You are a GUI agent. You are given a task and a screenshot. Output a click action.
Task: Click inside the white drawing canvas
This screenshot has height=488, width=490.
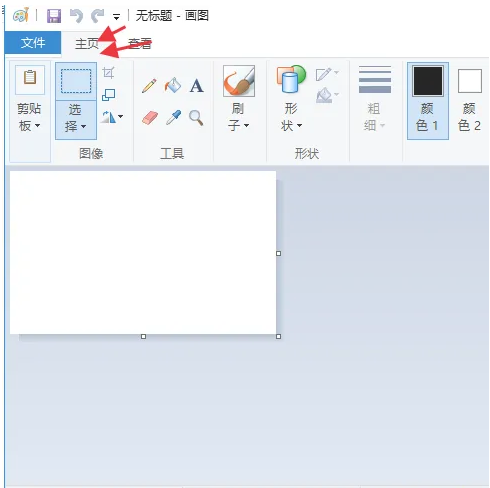143,252
